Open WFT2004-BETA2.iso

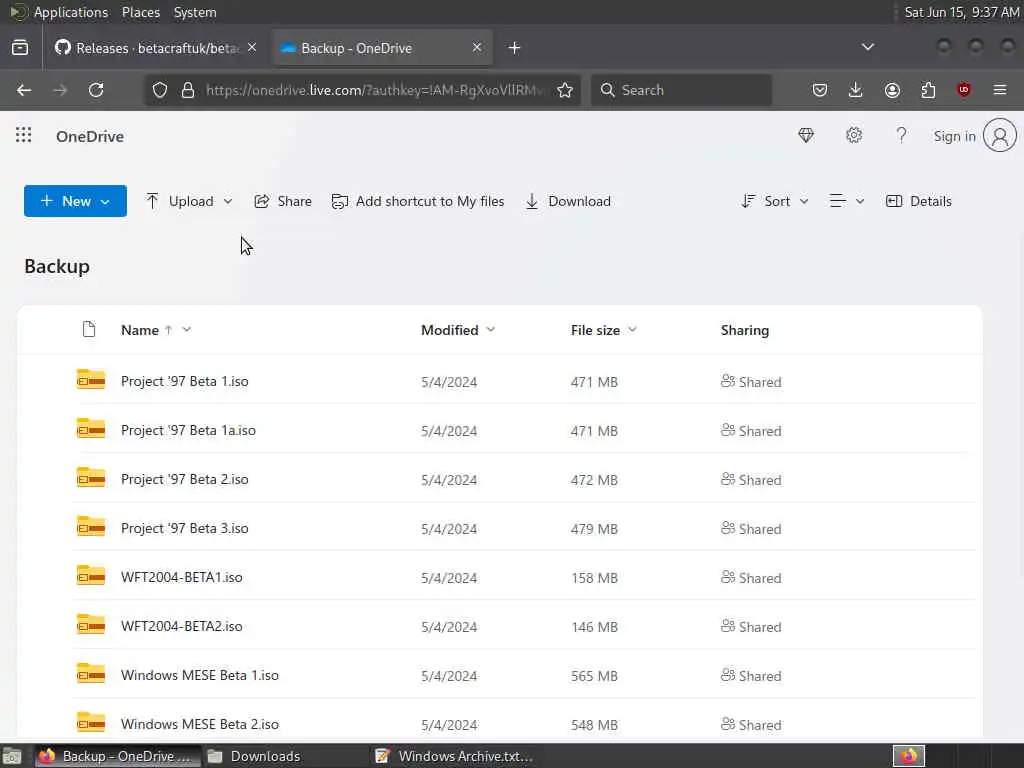pos(182,626)
